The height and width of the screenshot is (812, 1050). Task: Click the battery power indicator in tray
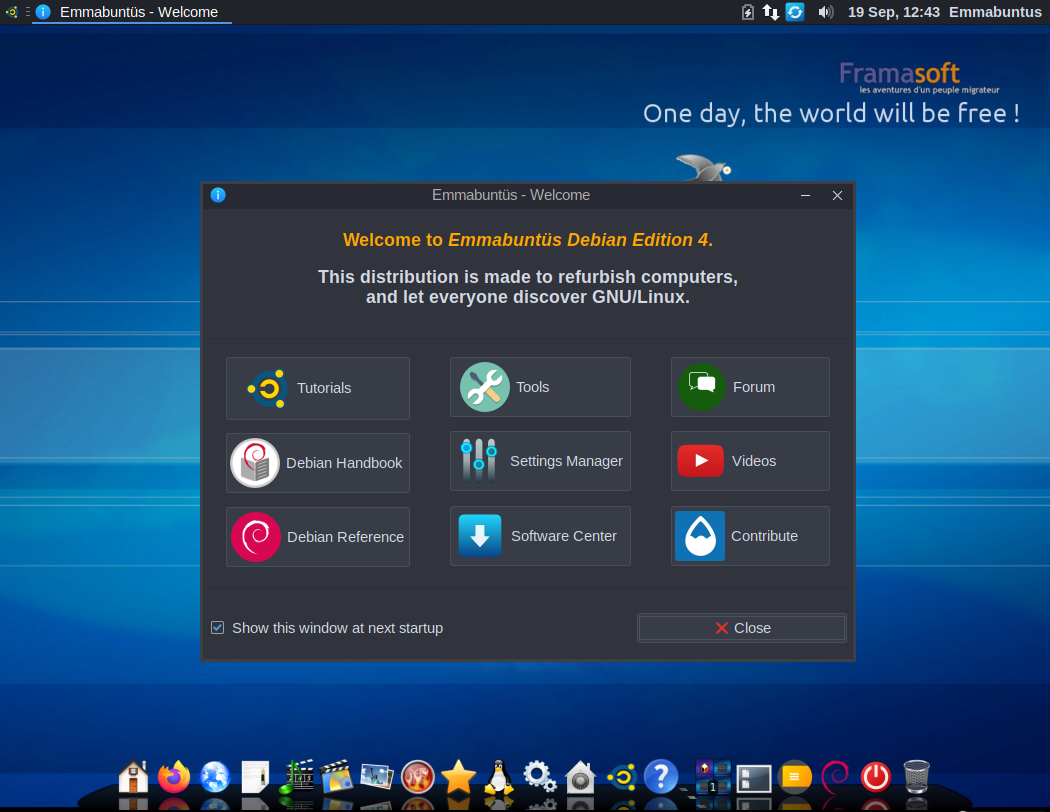748,12
